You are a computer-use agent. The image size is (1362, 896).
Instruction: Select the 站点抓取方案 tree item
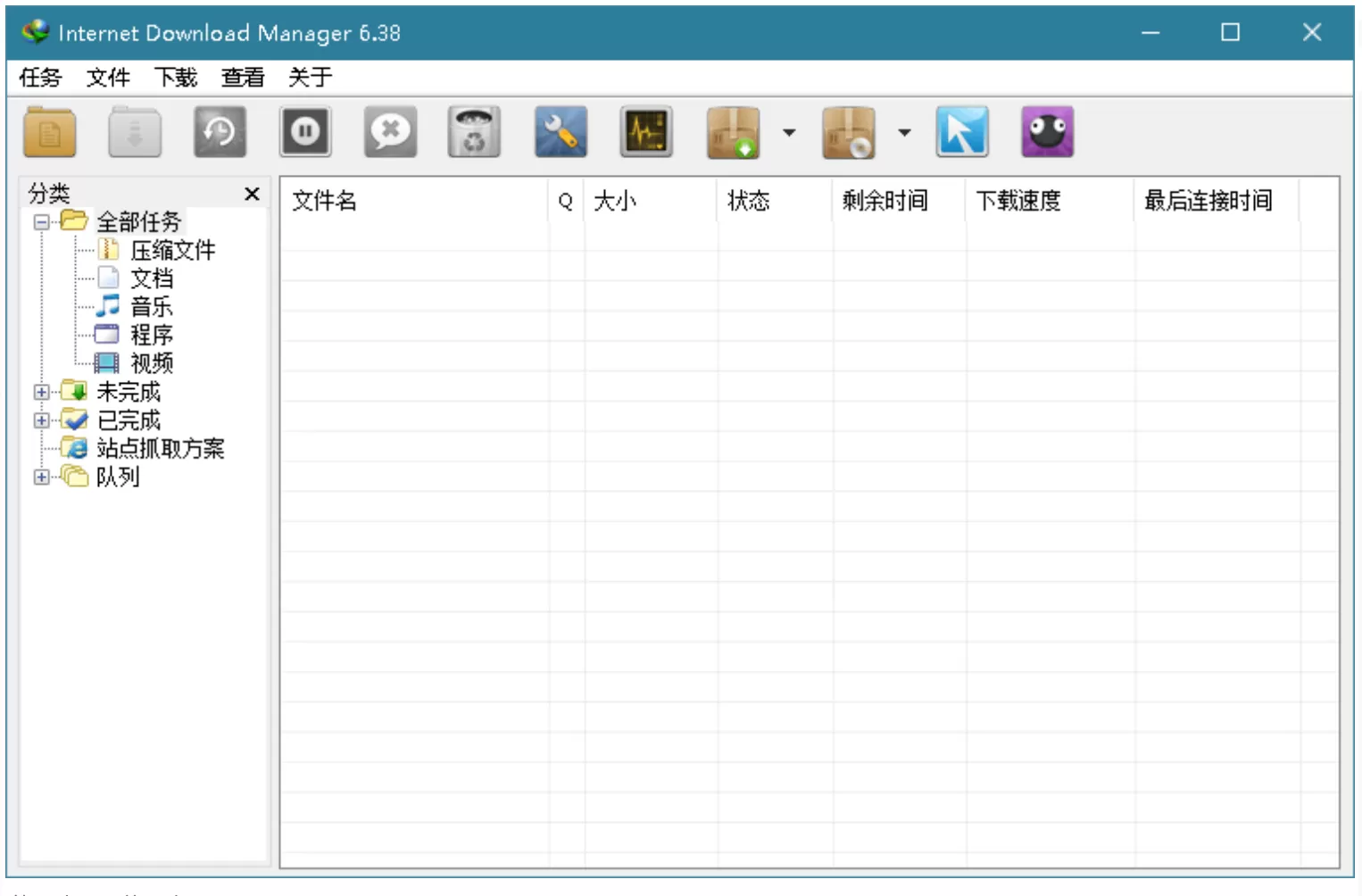(x=160, y=449)
